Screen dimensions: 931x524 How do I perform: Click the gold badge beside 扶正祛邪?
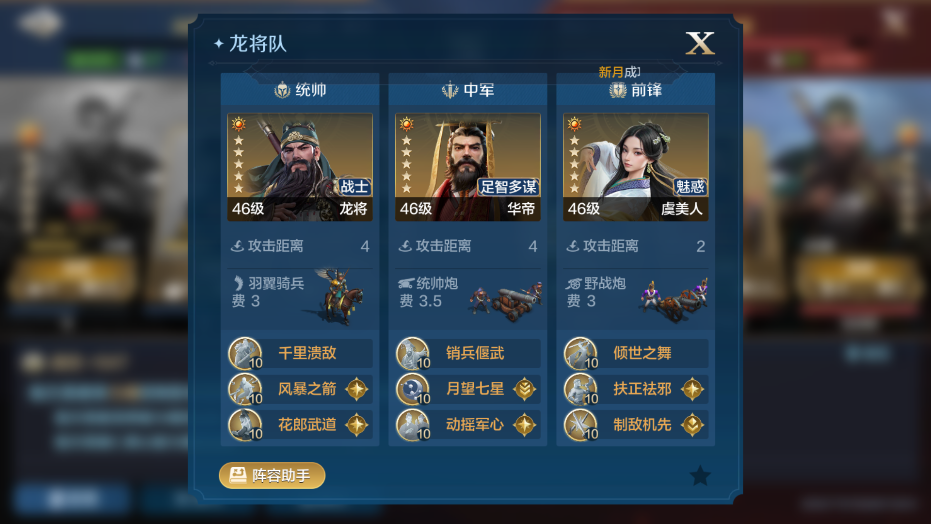[692, 389]
